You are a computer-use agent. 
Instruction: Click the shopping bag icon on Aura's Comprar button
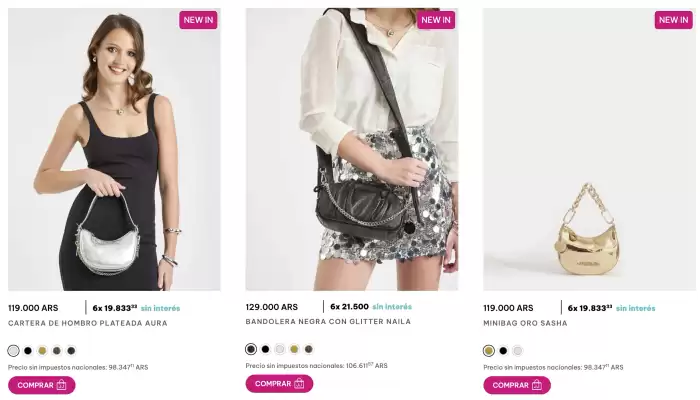click(x=62, y=385)
